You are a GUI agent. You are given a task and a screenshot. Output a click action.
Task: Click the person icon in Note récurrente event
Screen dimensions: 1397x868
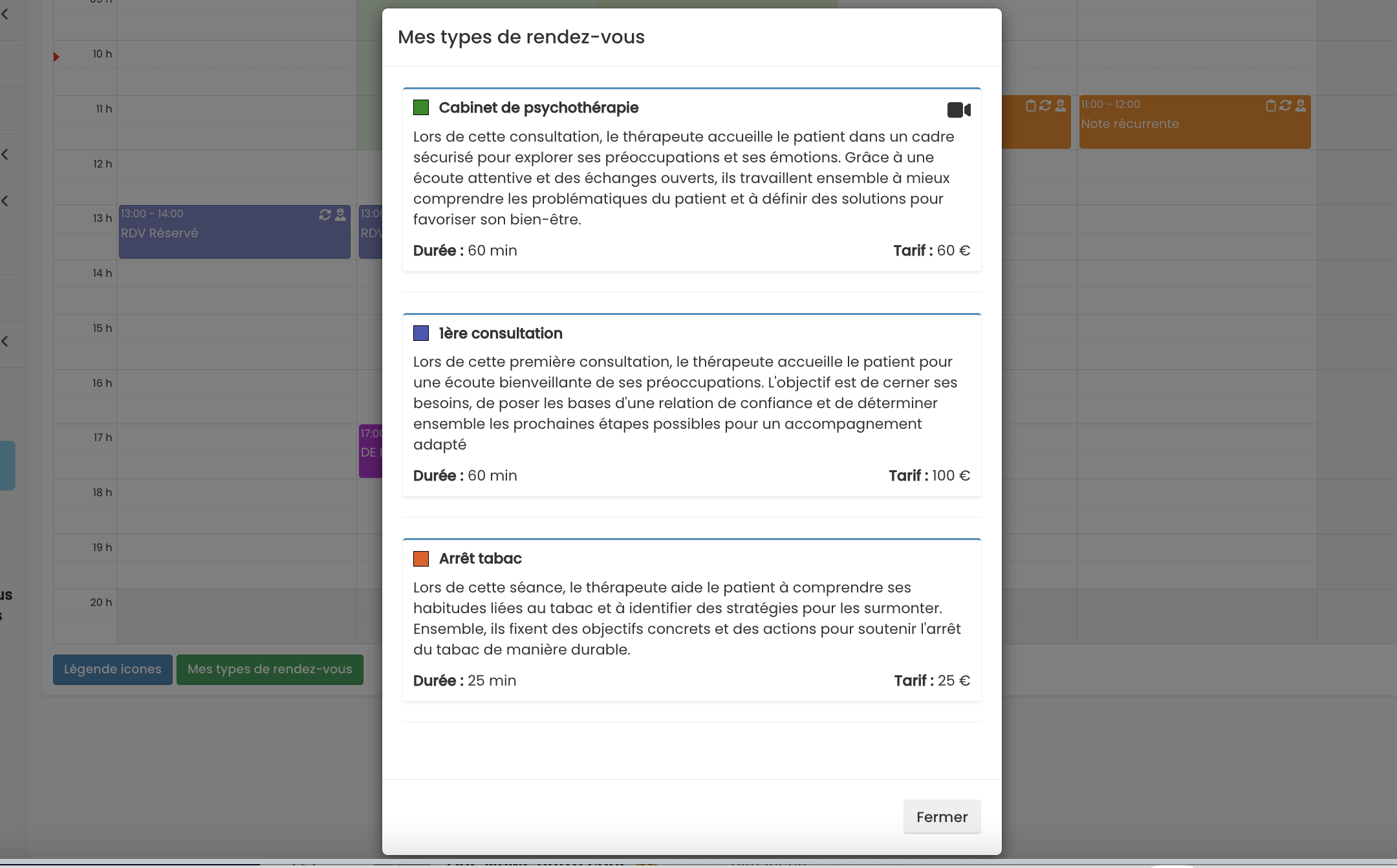click(1301, 105)
